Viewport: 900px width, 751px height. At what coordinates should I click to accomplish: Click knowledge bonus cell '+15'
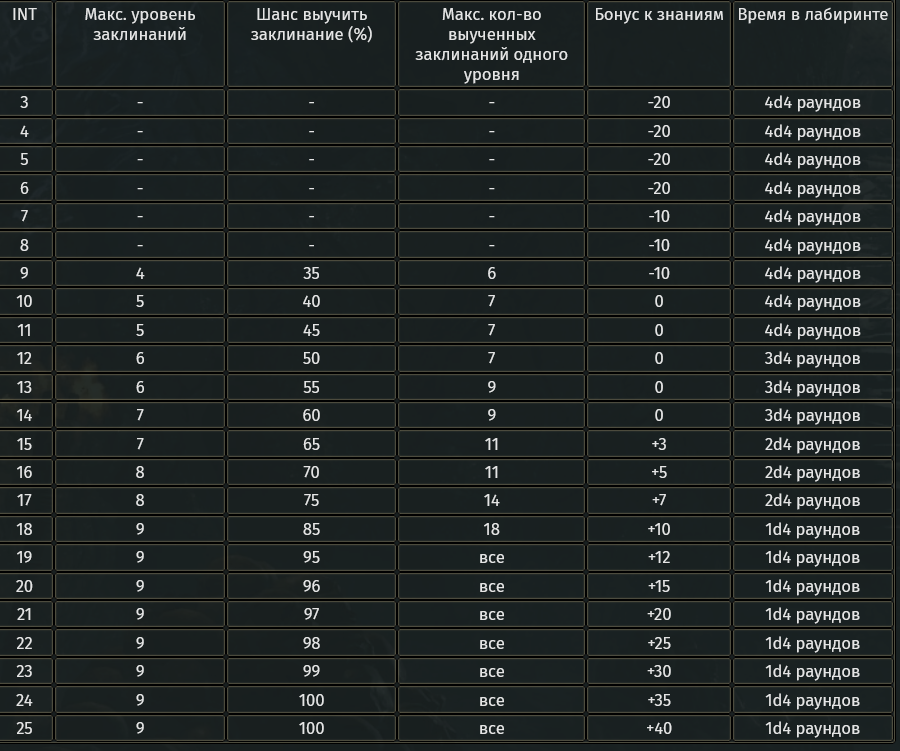(x=659, y=586)
